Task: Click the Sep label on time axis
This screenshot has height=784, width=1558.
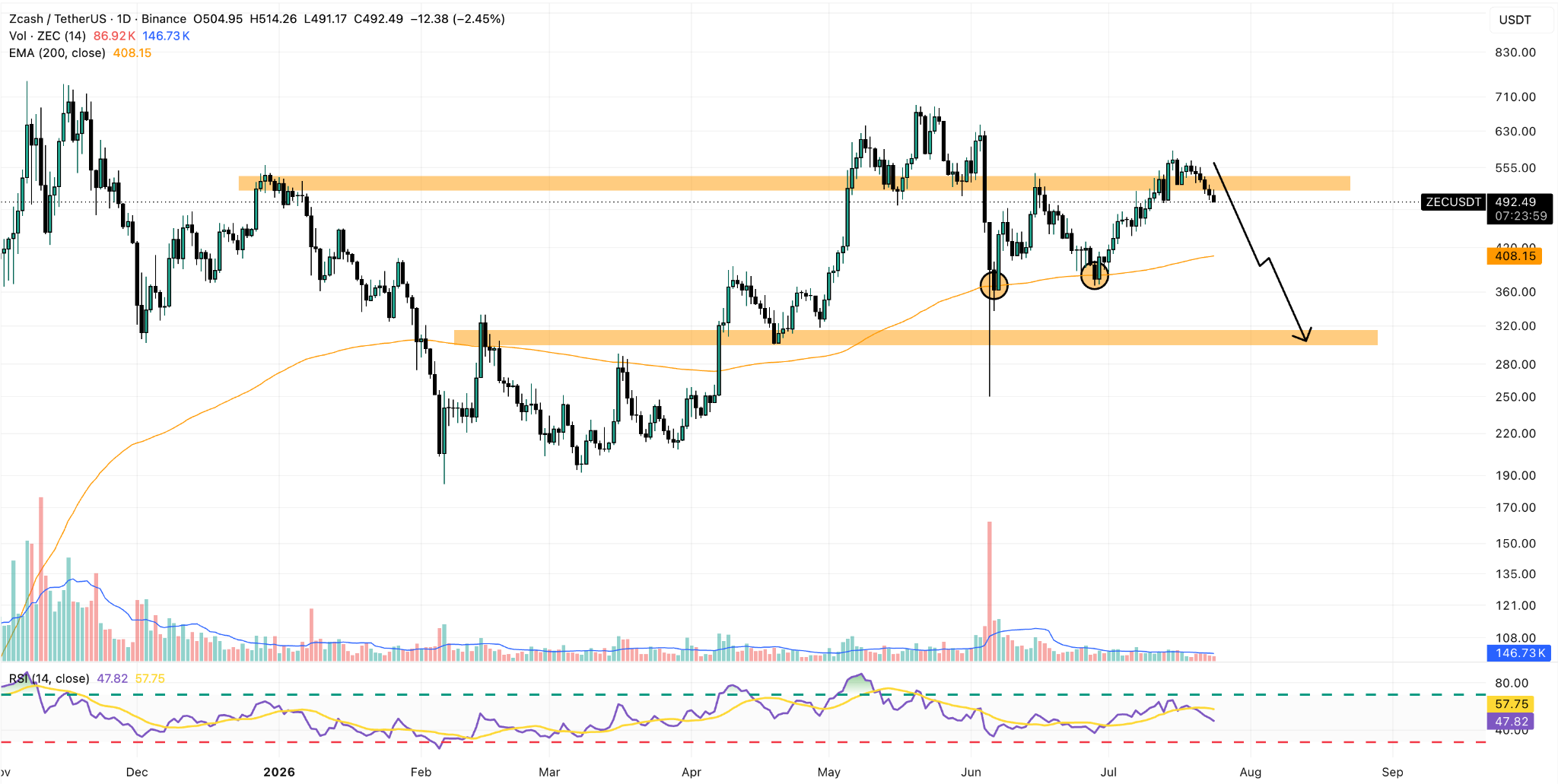Action: coord(1393,772)
